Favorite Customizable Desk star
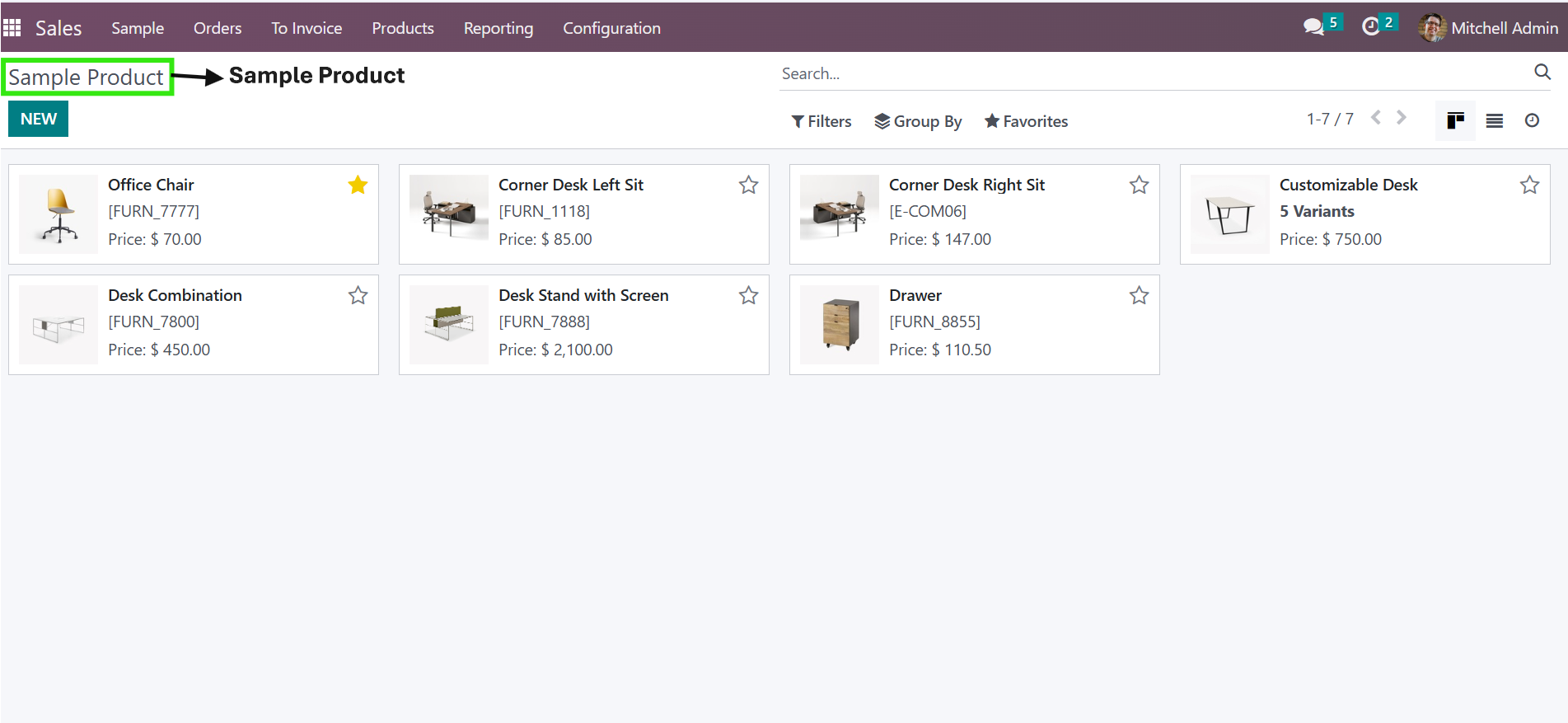The height and width of the screenshot is (723, 1568). tap(1529, 185)
